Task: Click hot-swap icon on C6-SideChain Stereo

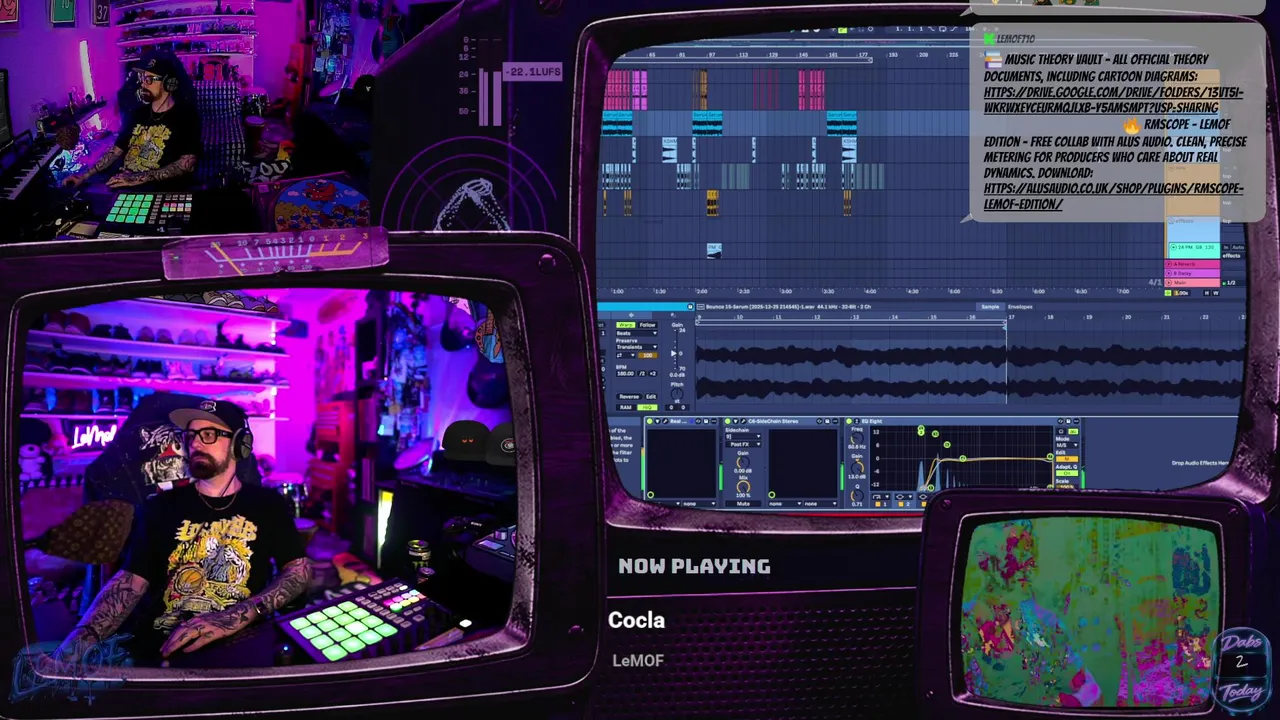Action: click(x=819, y=421)
